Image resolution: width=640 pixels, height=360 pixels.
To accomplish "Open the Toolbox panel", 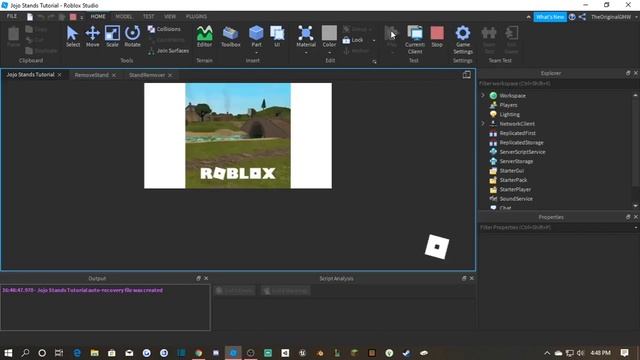I will tap(231, 36).
